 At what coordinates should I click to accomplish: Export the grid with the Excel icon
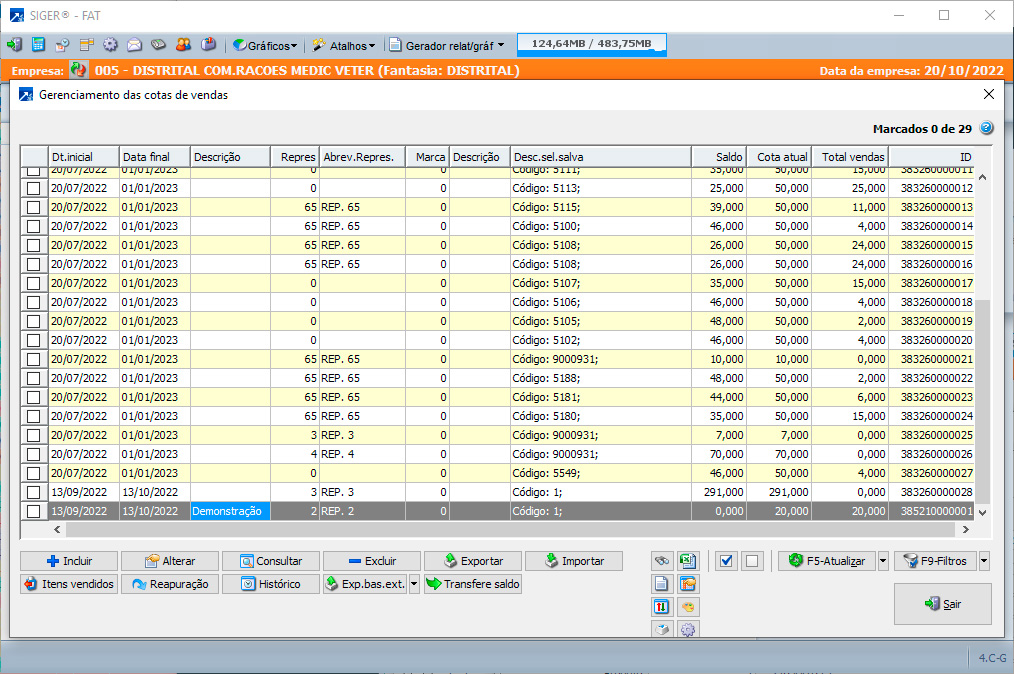(687, 561)
